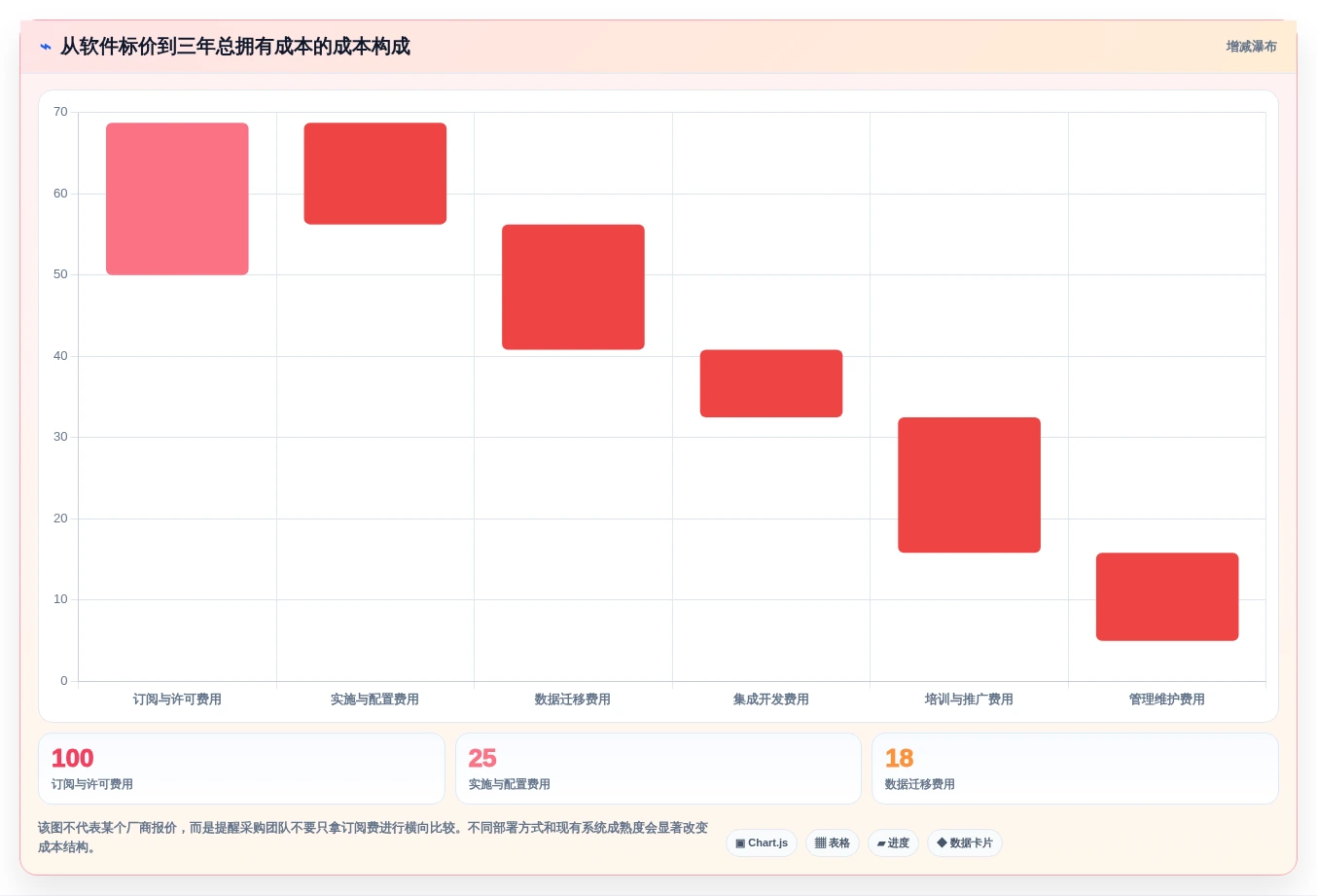Click the 表格 tag chip
The width and height of the screenshot is (1317, 896).
click(833, 843)
